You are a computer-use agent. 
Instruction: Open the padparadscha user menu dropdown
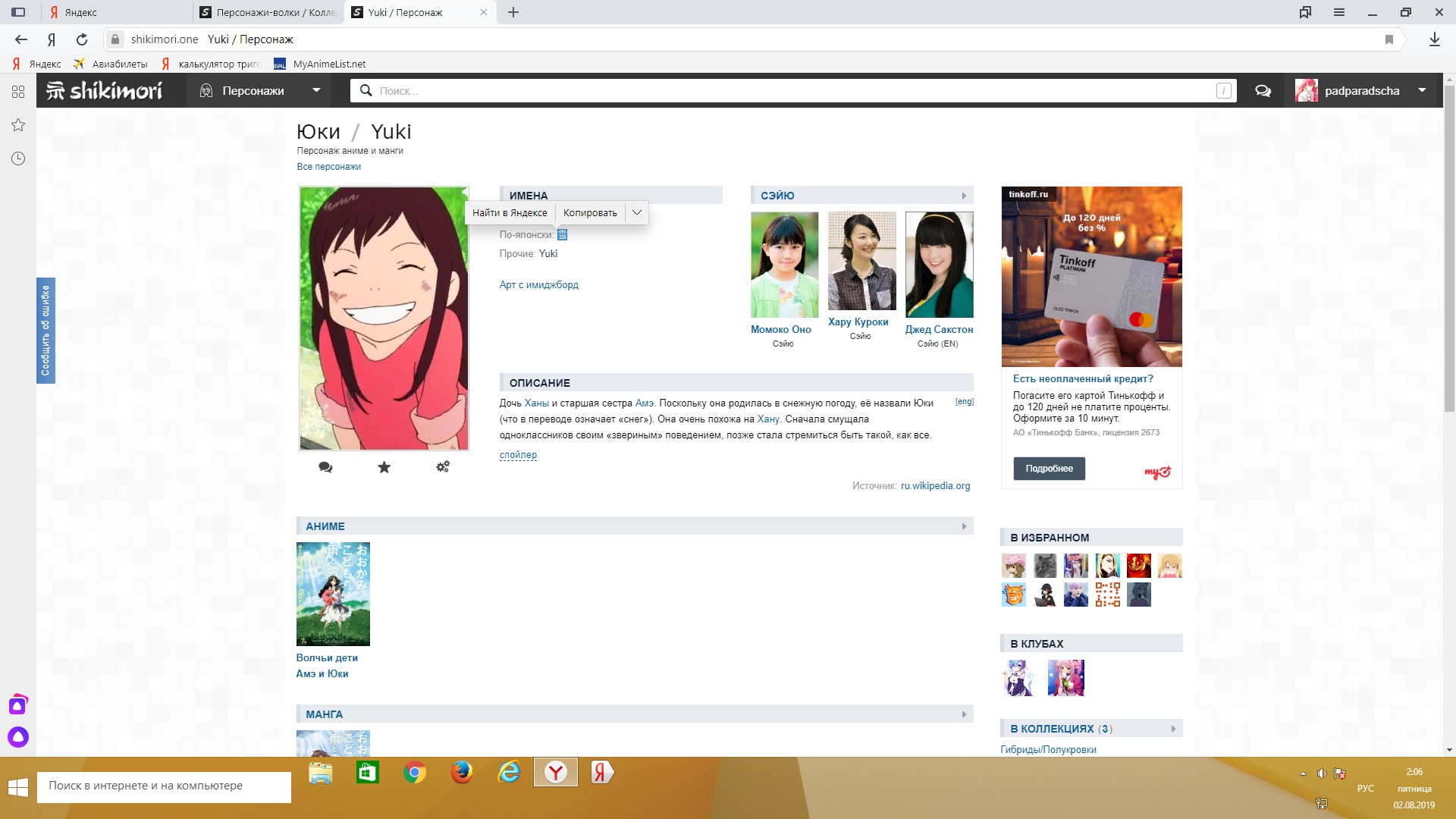1422,90
